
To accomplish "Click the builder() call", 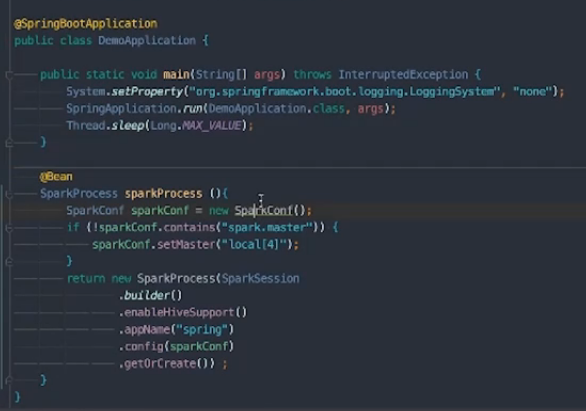I will point(150,296).
